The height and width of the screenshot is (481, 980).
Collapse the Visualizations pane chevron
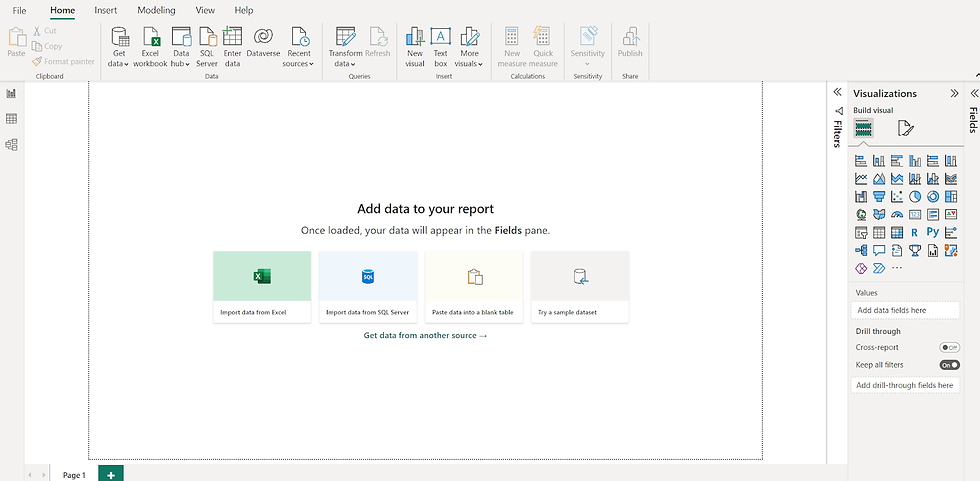pos(954,93)
